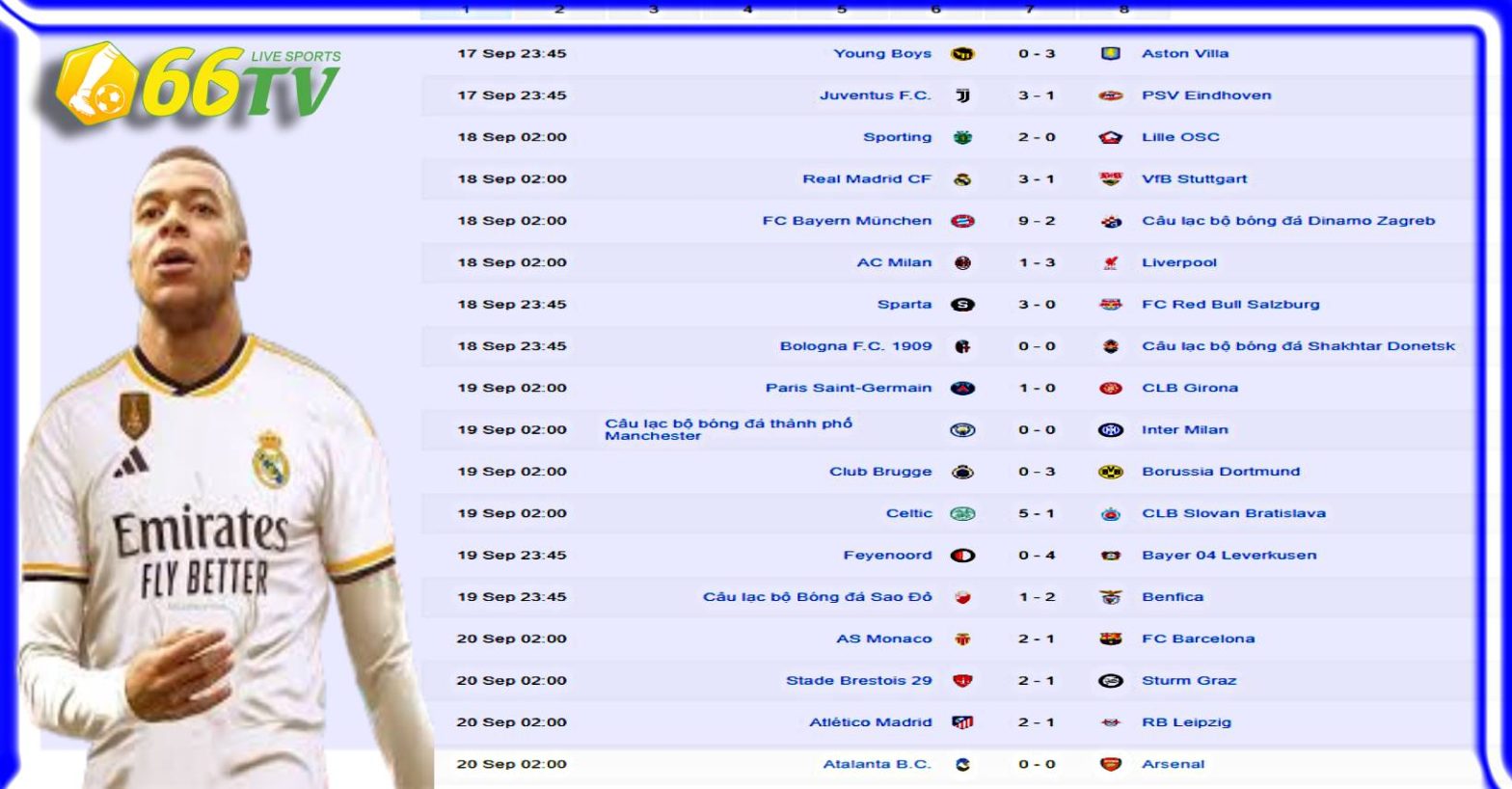Click the VfB Stuttgart crest icon

coord(1111,179)
